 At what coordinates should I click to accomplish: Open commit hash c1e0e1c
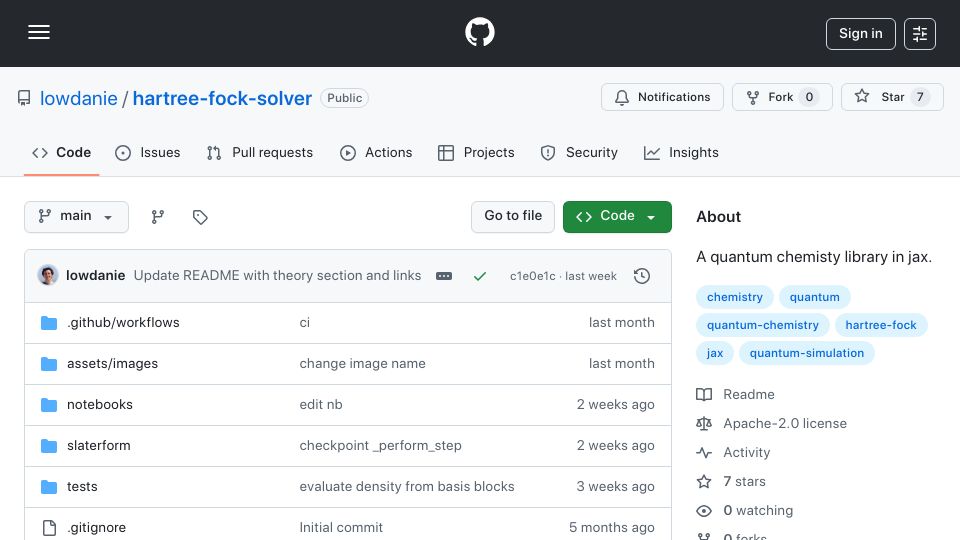(x=533, y=276)
